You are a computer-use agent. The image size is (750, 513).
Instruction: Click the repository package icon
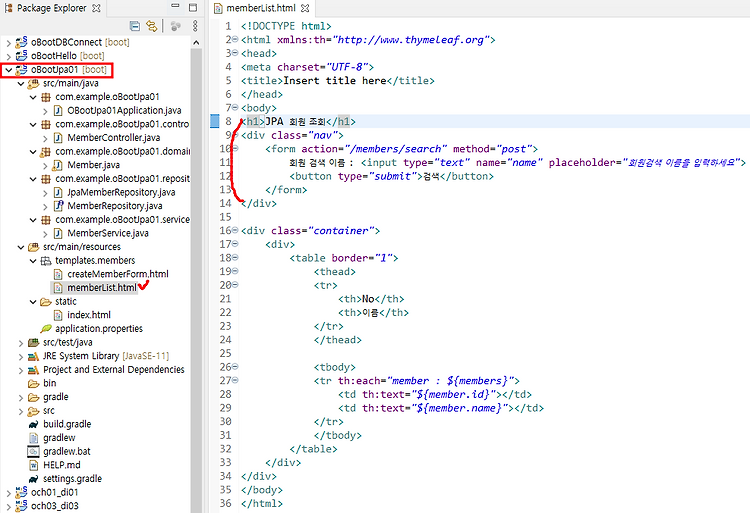point(45,179)
